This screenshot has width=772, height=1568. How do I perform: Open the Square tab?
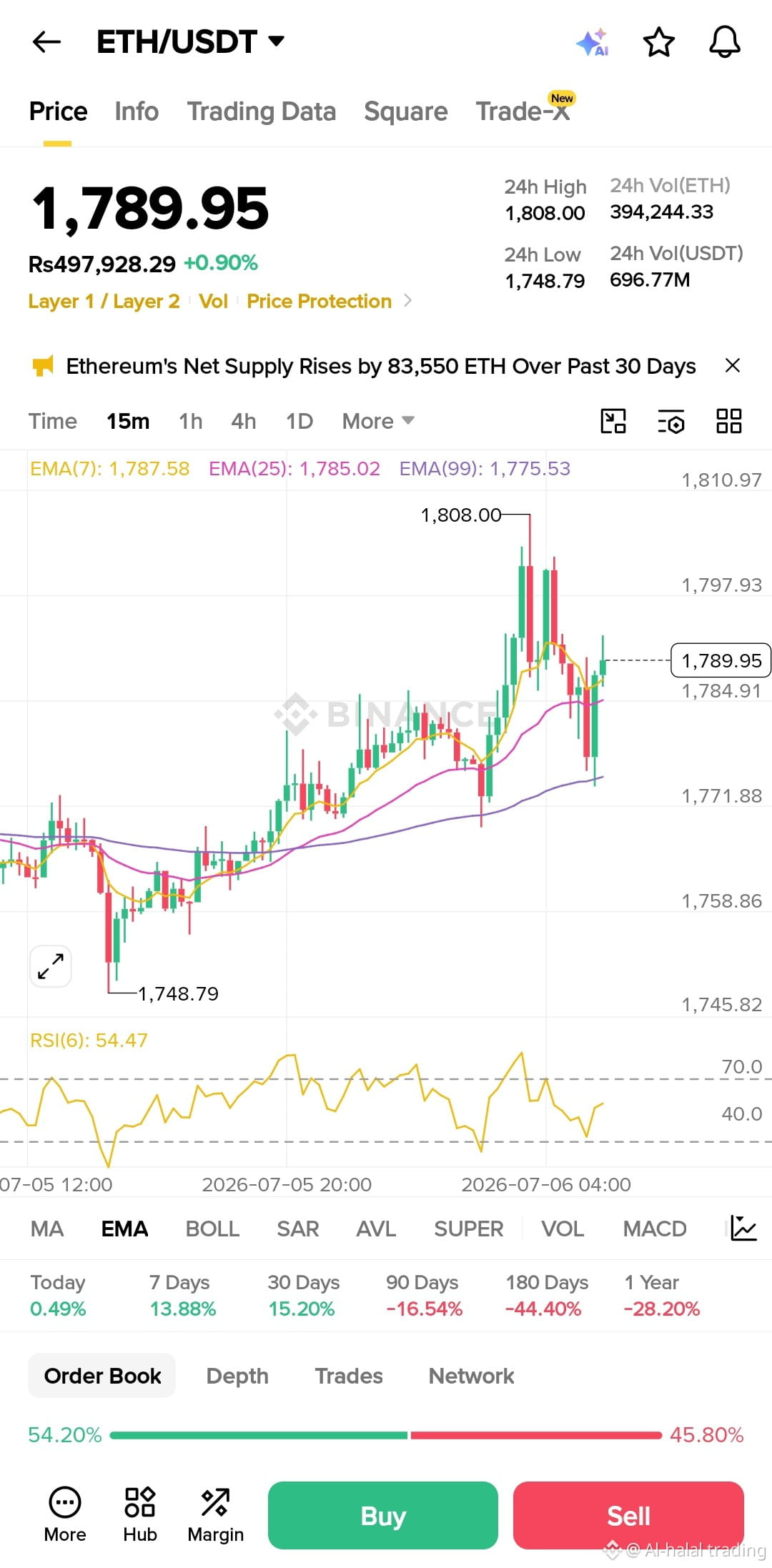coord(405,111)
